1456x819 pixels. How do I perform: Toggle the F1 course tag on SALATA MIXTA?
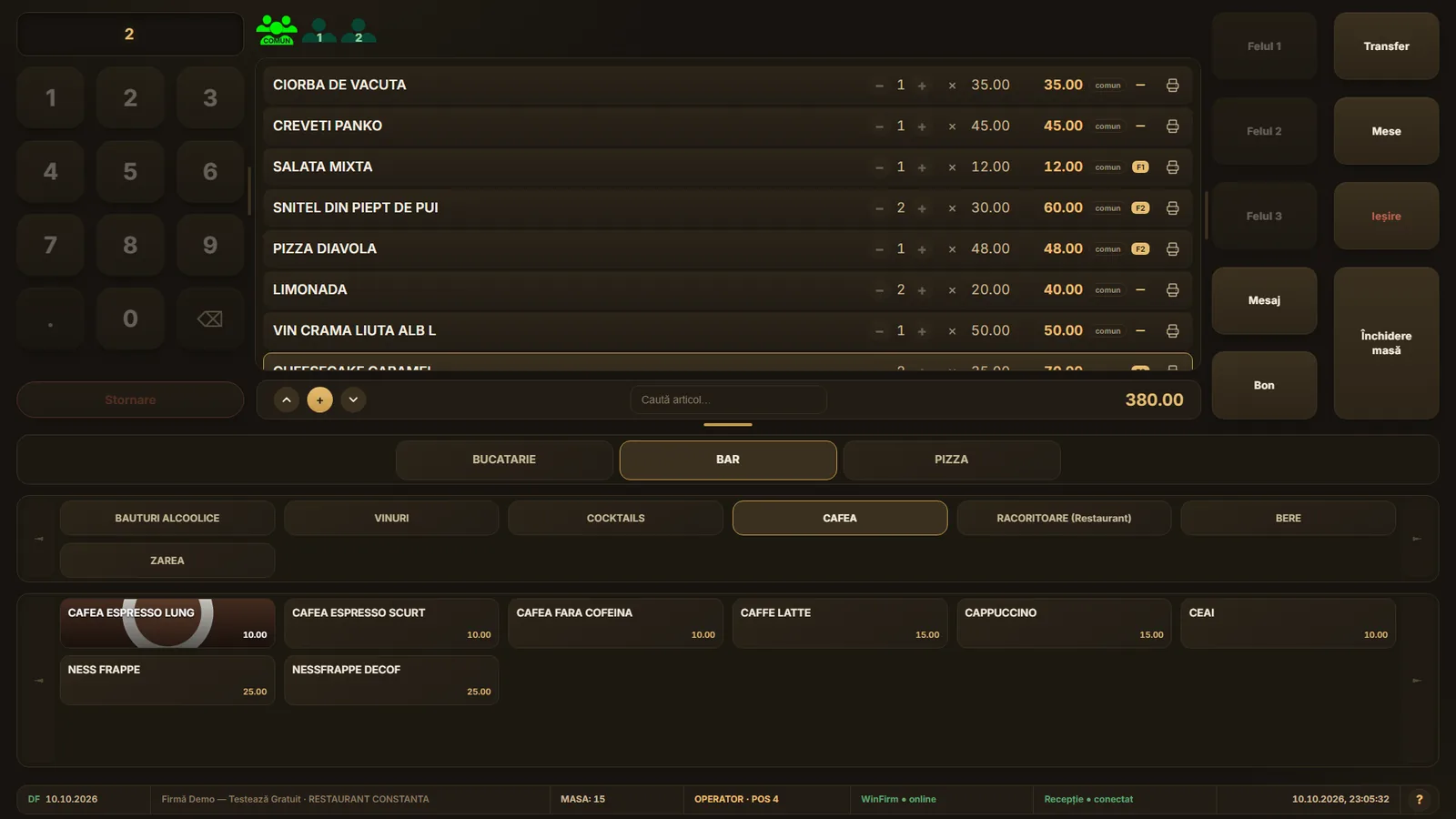coord(1140,167)
